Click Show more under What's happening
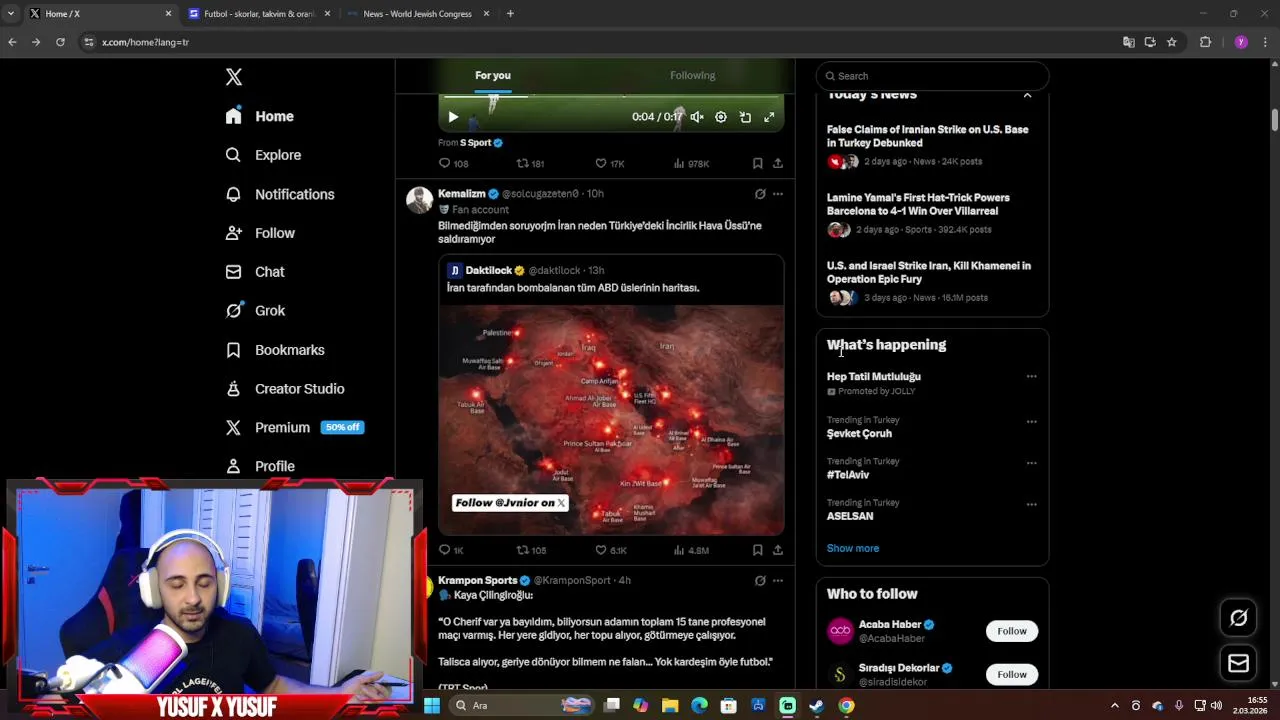Viewport: 1280px width, 720px height. pos(853,548)
